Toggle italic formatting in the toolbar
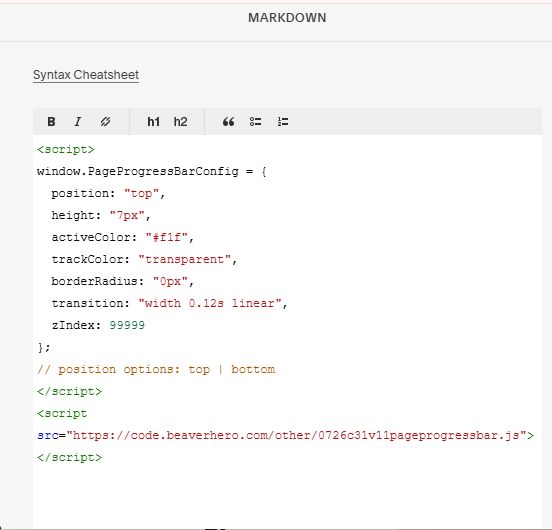This screenshot has height=530, width=552. [x=78, y=122]
